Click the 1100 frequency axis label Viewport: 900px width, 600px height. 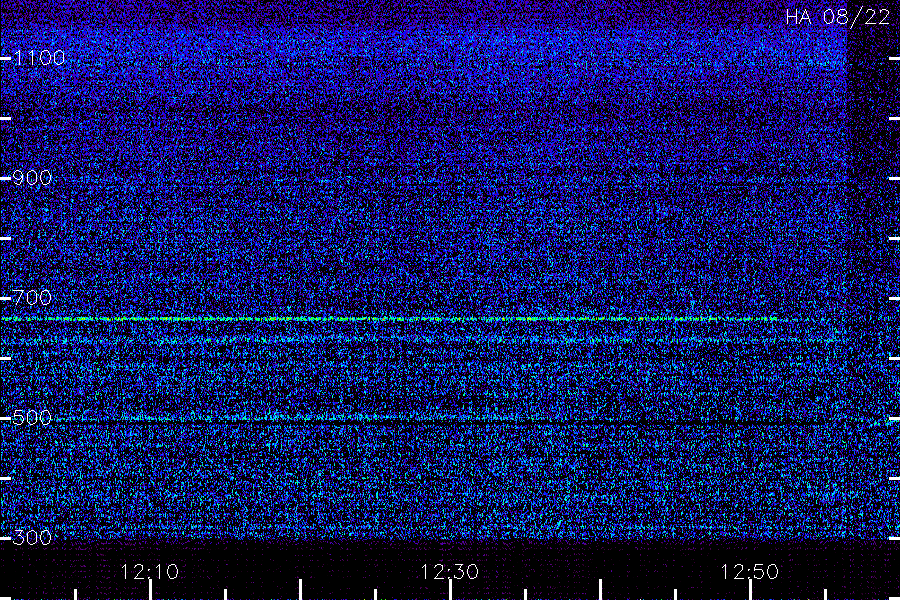coord(39,57)
